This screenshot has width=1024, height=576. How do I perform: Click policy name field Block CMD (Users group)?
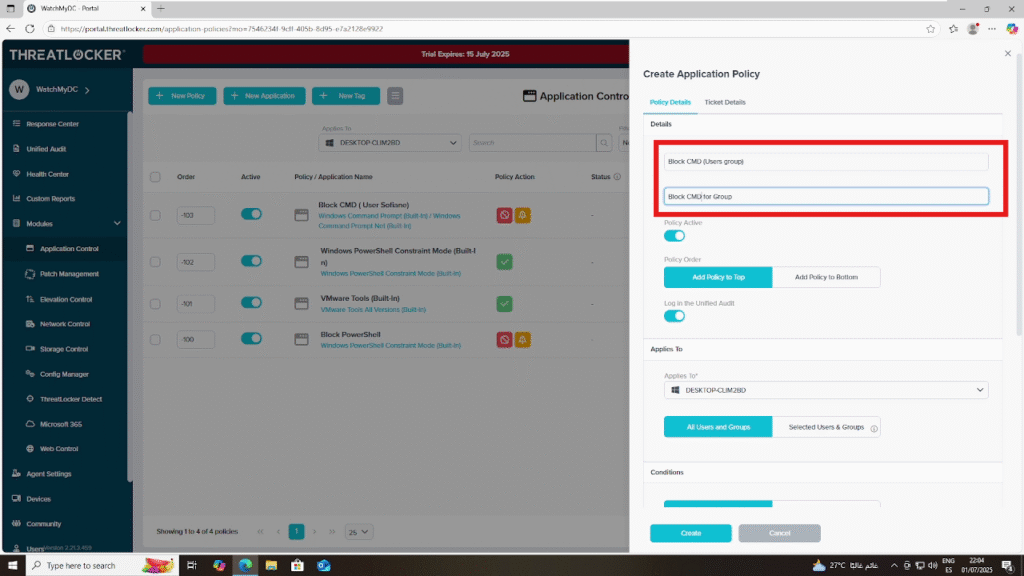click(826, 161)
